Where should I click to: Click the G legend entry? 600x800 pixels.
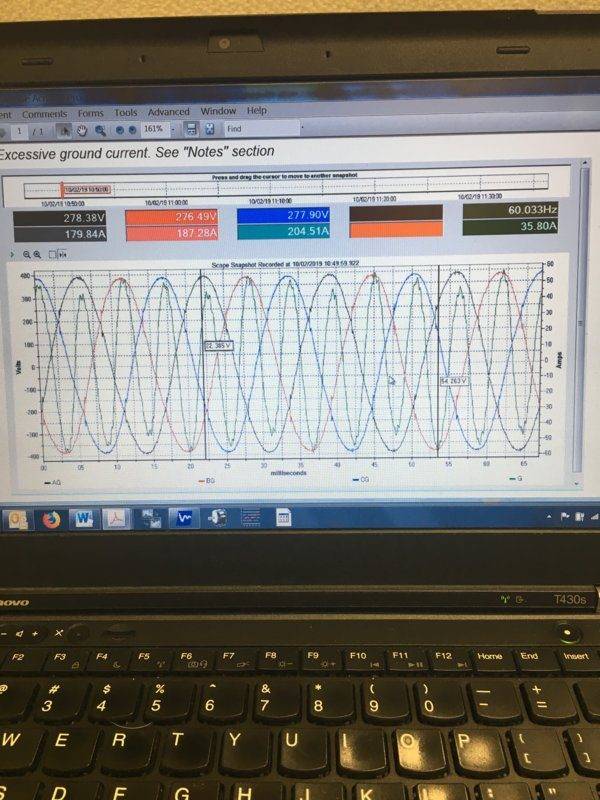pos(515,479)
